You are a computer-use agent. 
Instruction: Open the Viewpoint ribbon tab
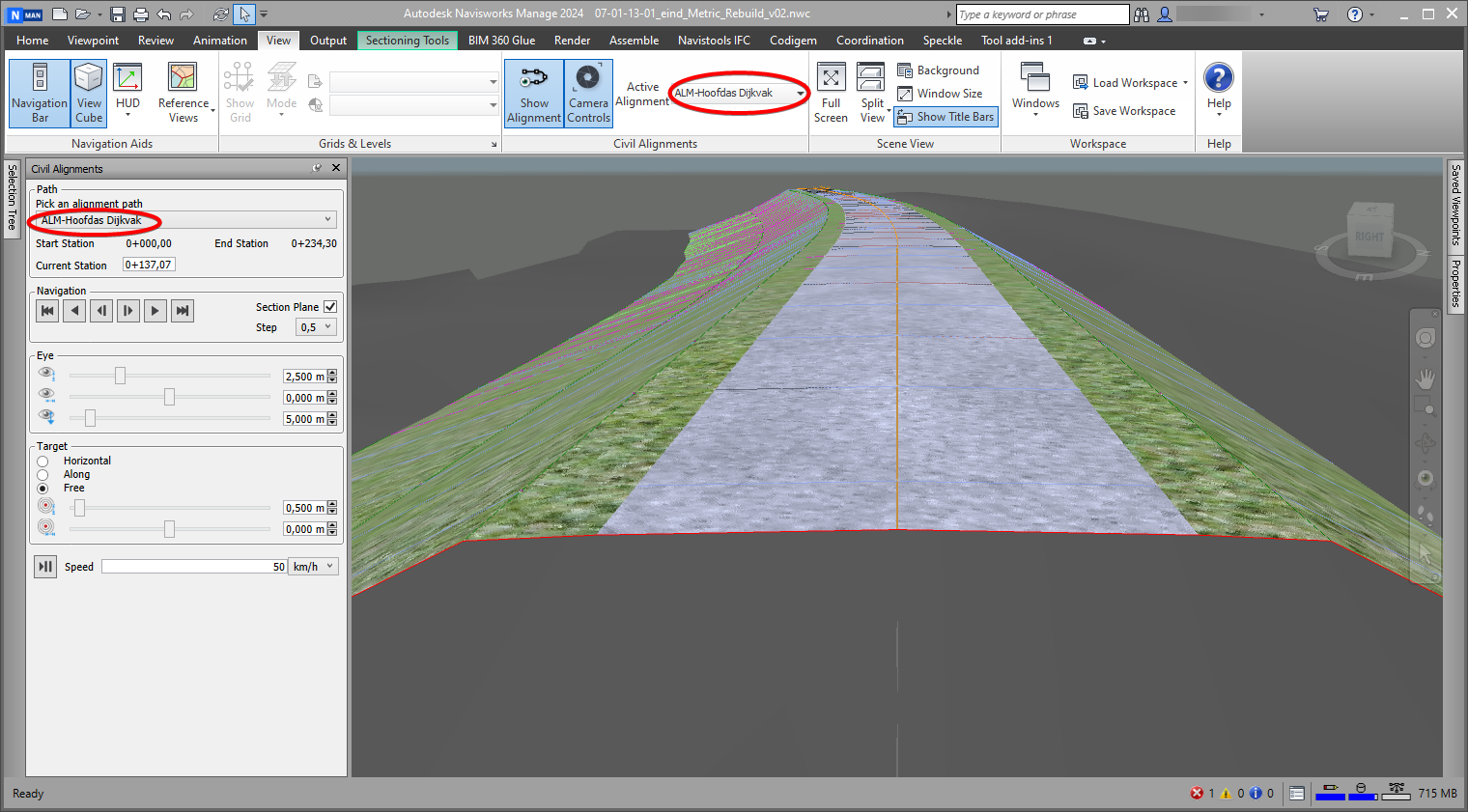pyautogui.click(x=93, y=41)
